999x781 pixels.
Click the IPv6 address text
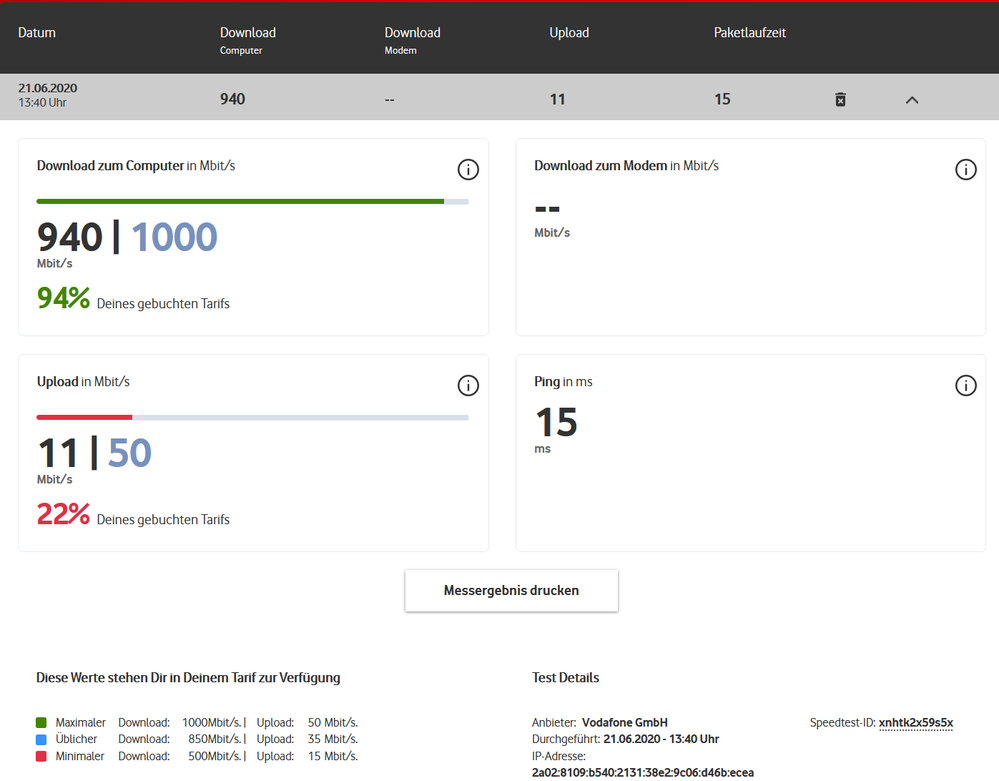(642, 772)
